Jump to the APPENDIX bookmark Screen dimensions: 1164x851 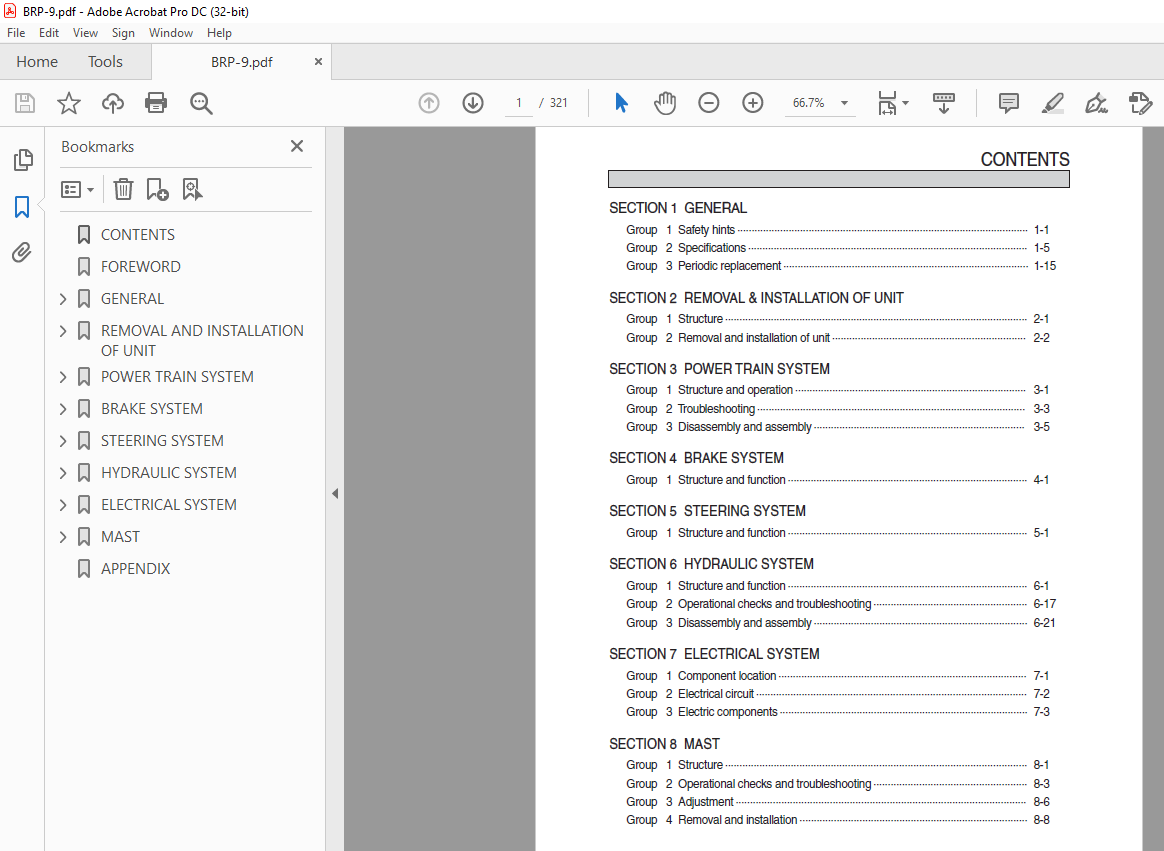(x=136, y=569)
